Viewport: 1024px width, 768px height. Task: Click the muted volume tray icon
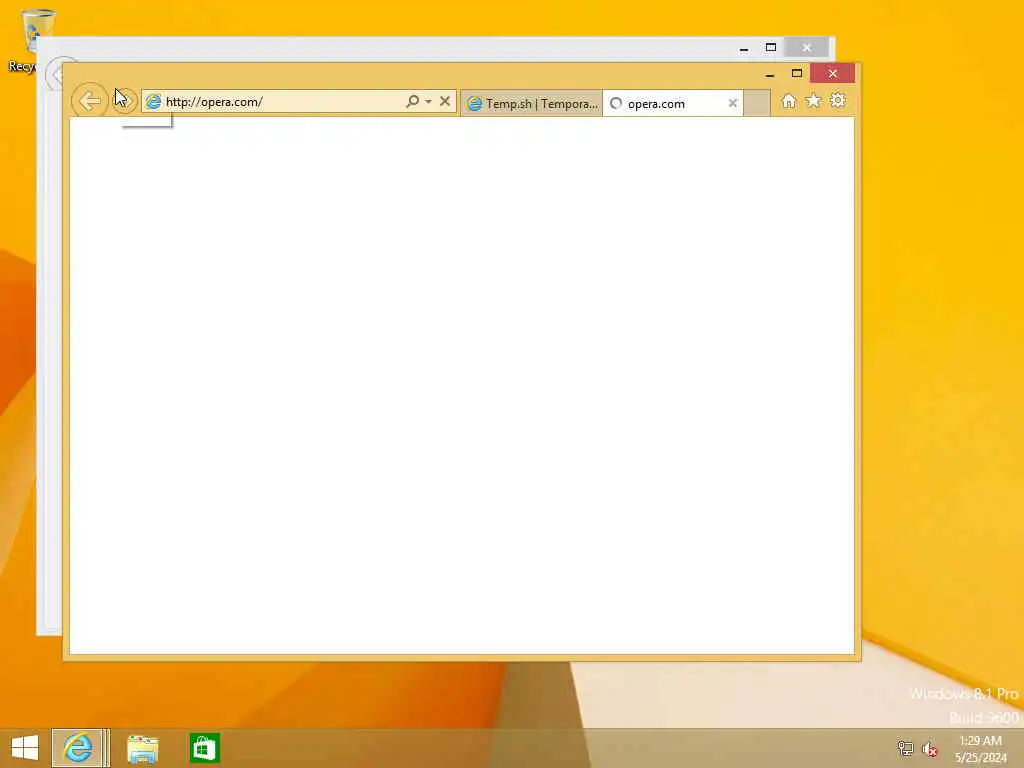click(x=930, y=749)
